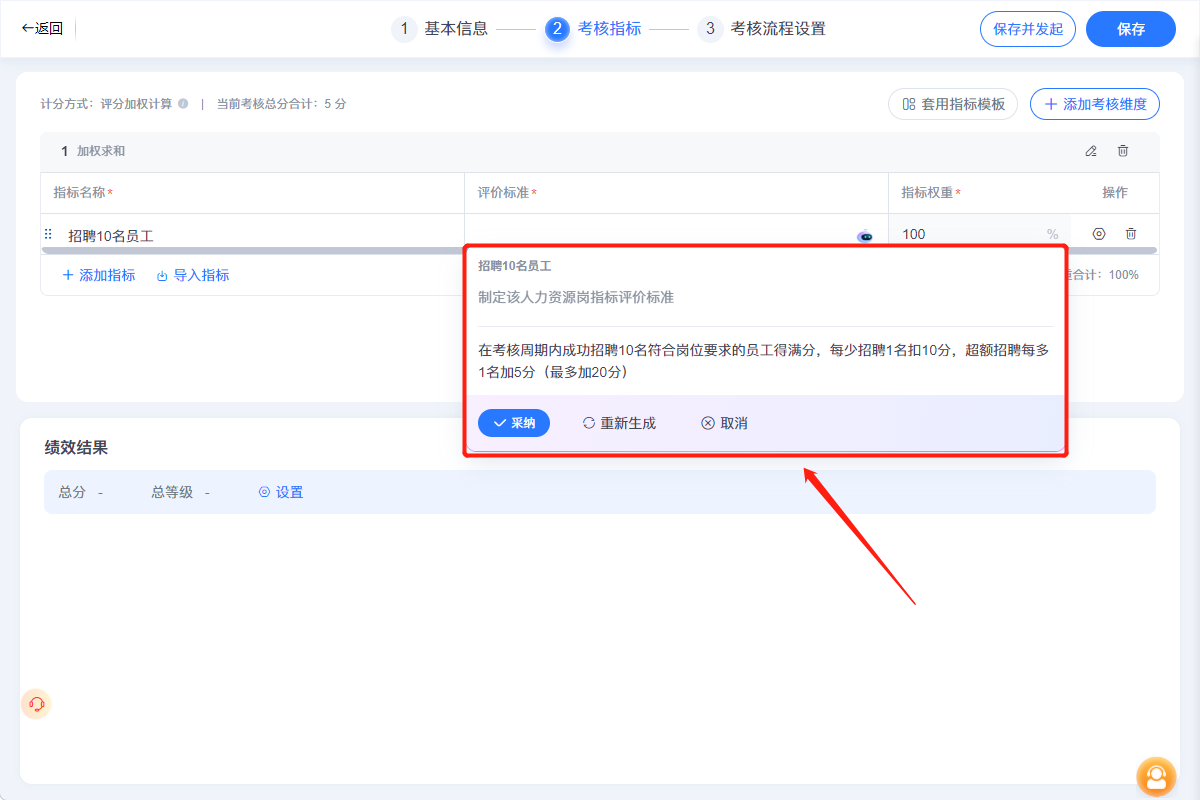The width and height of the screenshot is (1200, 800).
Task: Regenerate the standard with 重新生成
Action: [620, 423]
